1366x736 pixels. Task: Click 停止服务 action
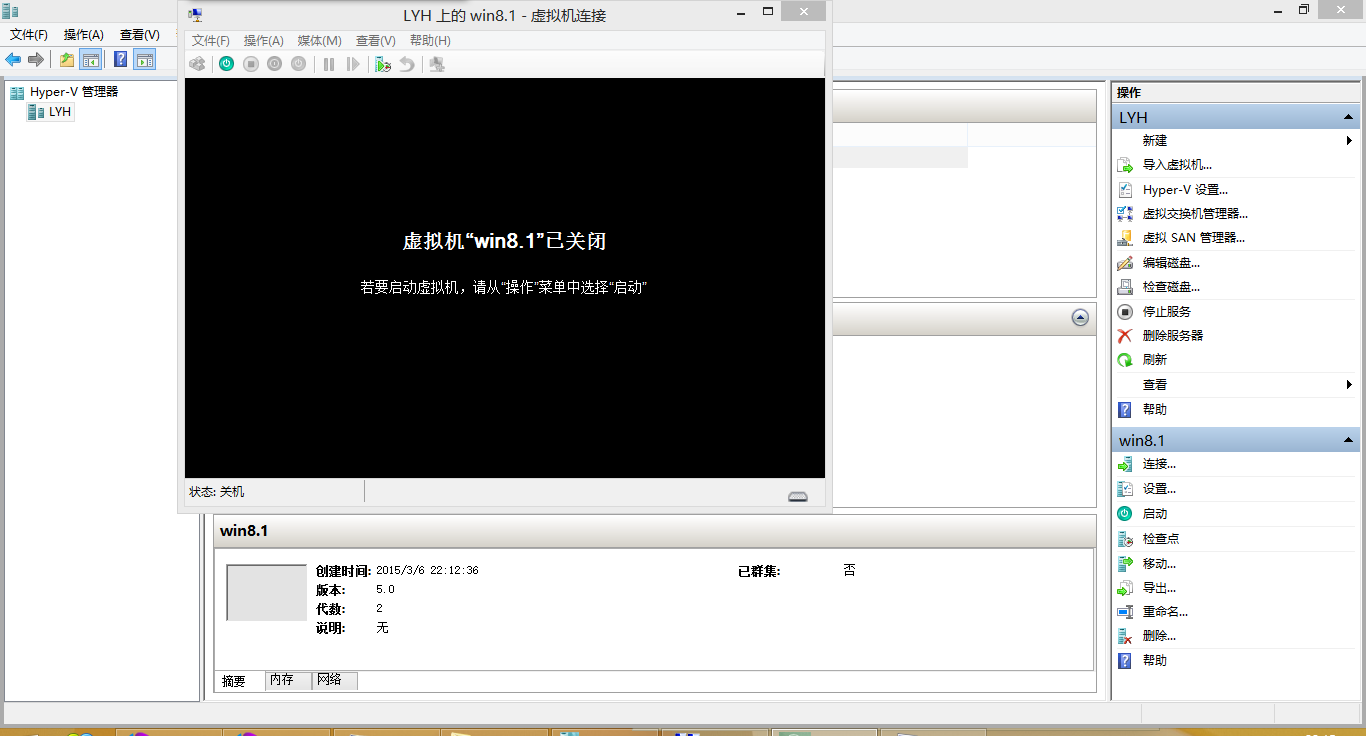point(1167,312)
